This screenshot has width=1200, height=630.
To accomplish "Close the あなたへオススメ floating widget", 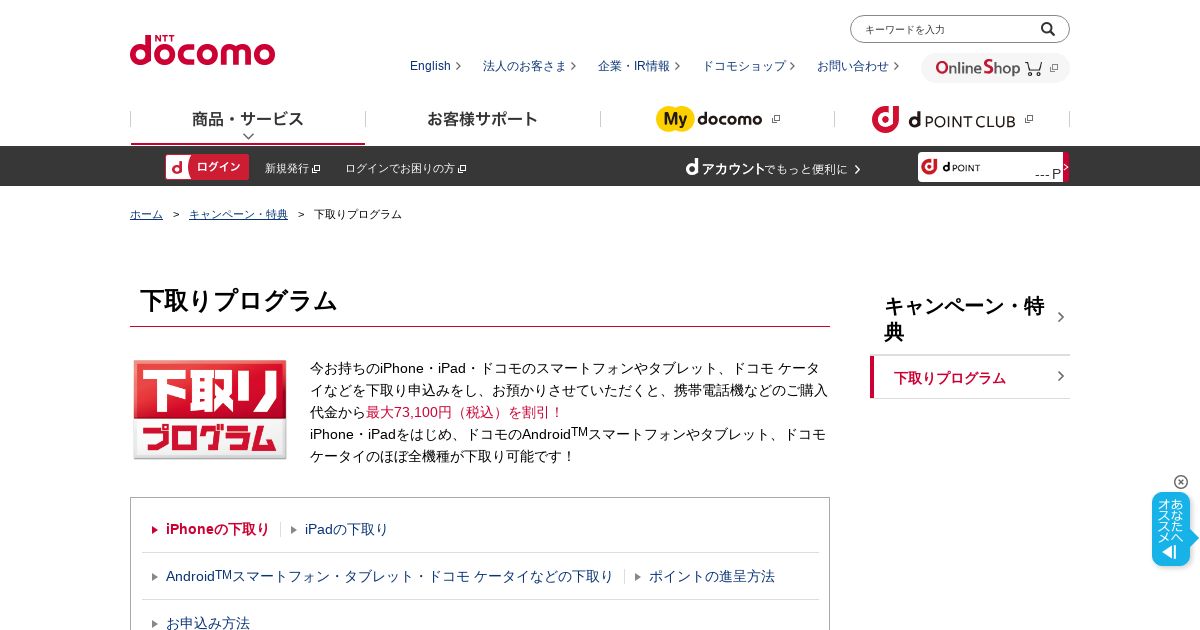I will coord(1181,482).
